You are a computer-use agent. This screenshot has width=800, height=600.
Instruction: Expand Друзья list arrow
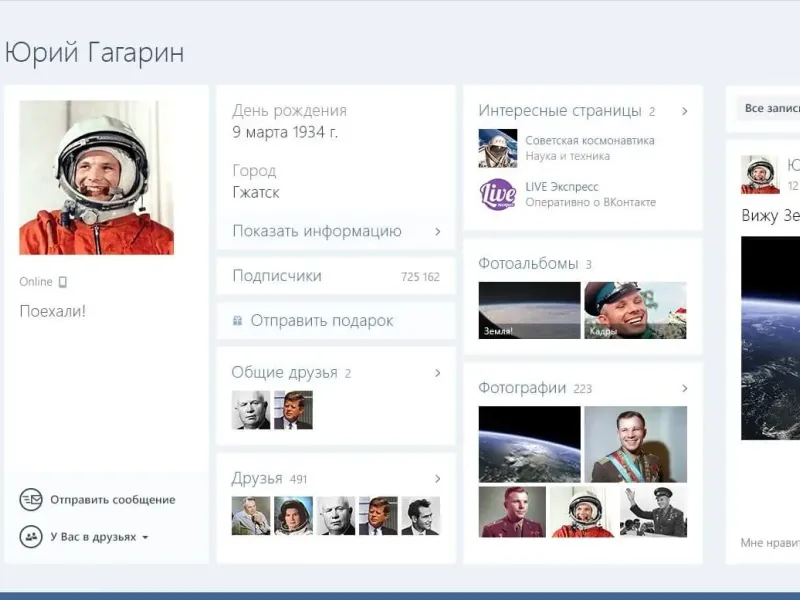point(438,479)
